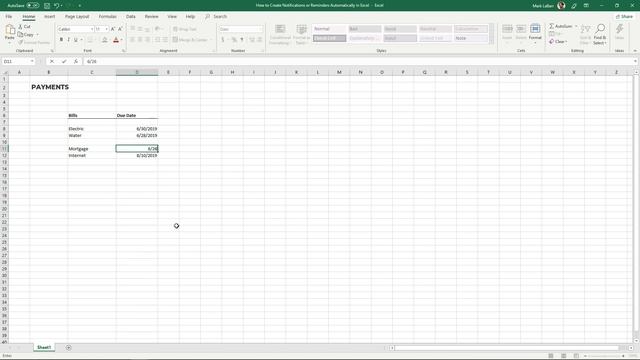The height and width of the screenshot is (360, 640).
Task: Click the Decrease Font Size icon
Action: pyautogui.click(x=120, y=29)
